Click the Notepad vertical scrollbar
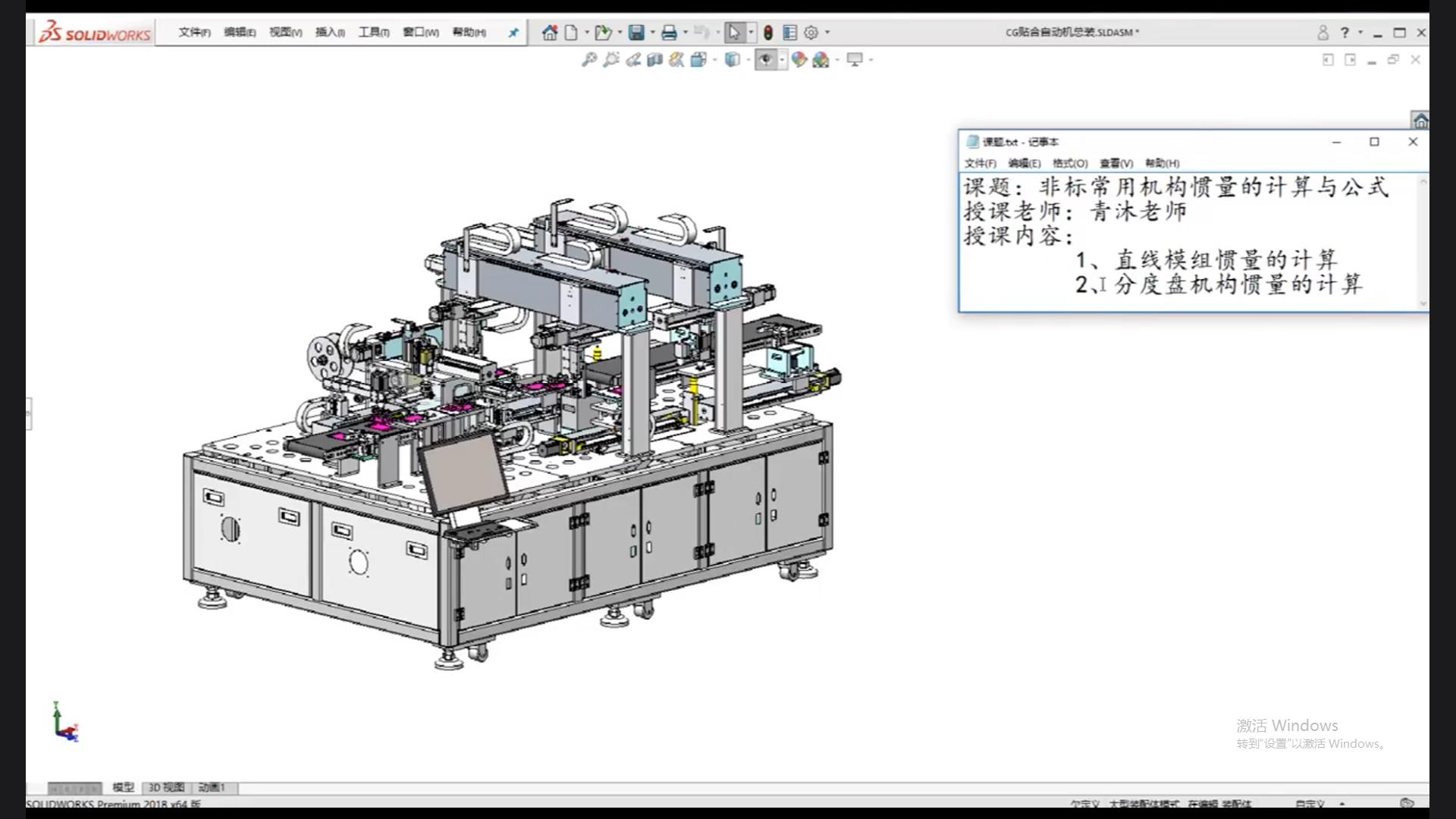The image size is (1456, 819). [1423, 242]
